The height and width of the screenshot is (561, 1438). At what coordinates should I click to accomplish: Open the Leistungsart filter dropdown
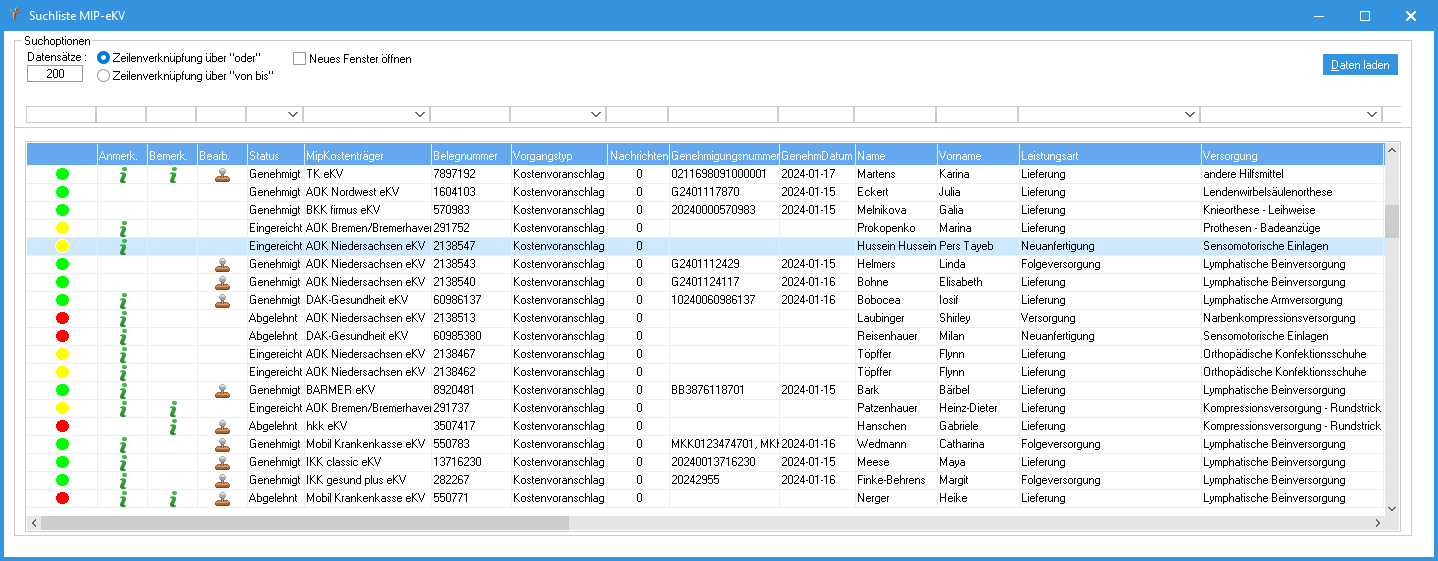click(1190, 115)
